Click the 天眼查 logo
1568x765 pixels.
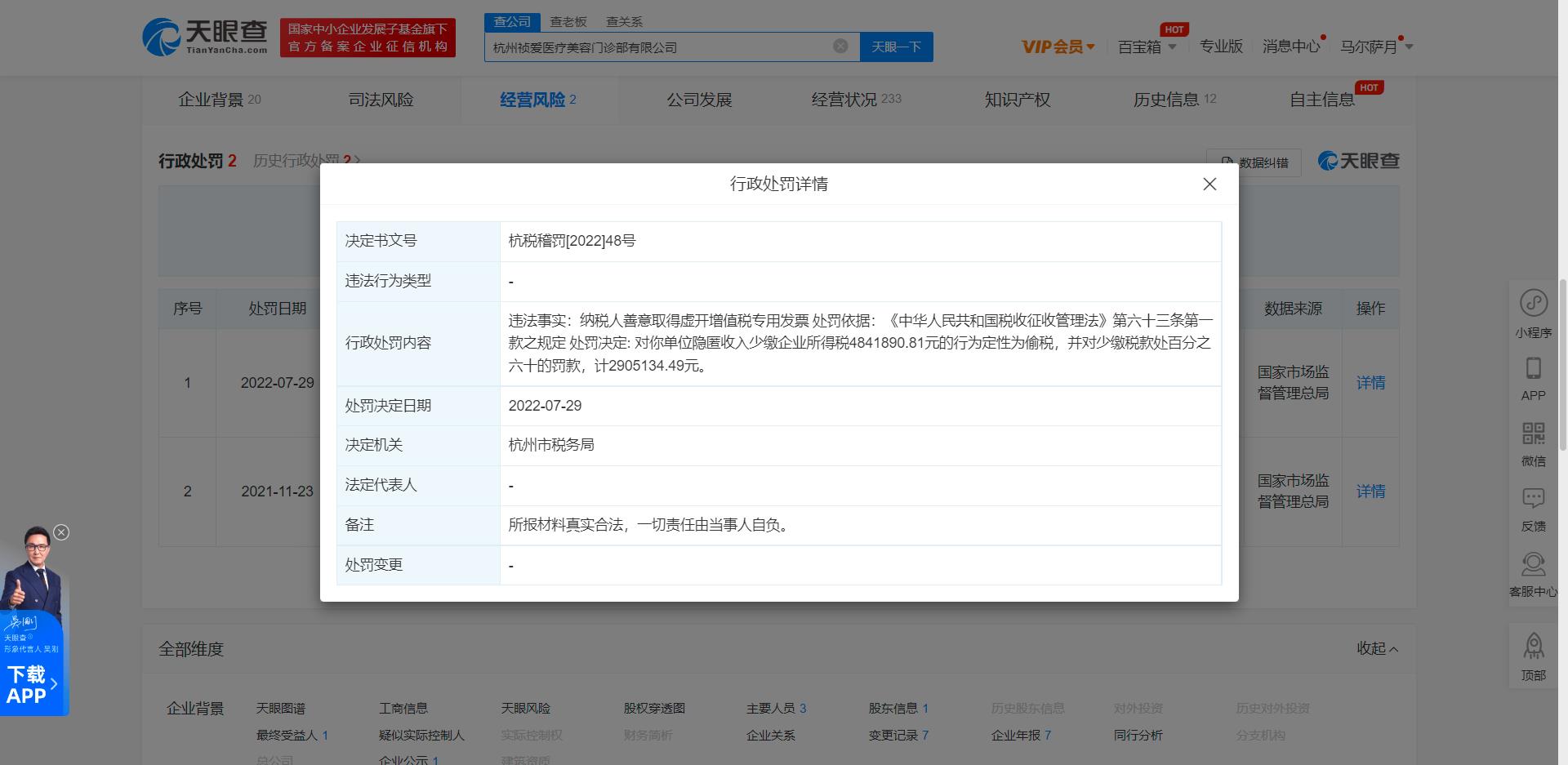point(205,38)
